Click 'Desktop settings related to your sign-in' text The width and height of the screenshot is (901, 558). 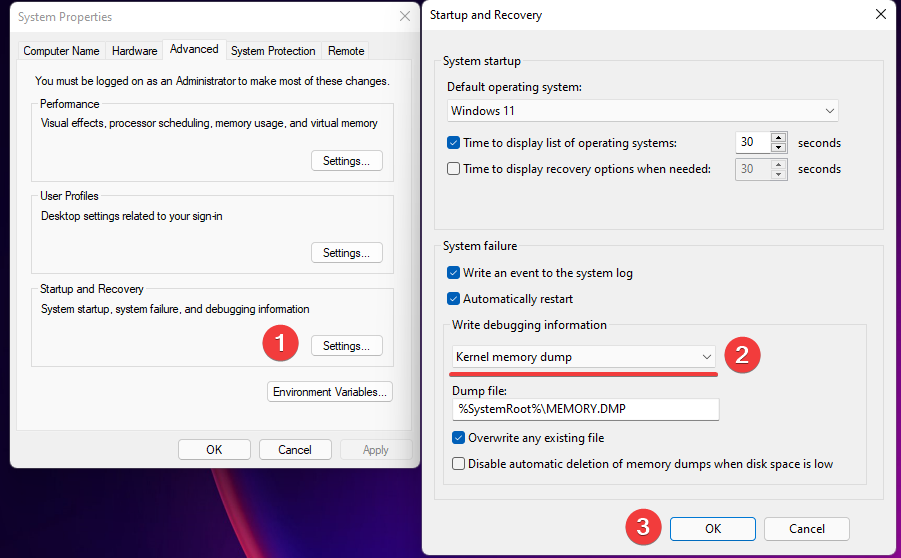tap(132, 216)
